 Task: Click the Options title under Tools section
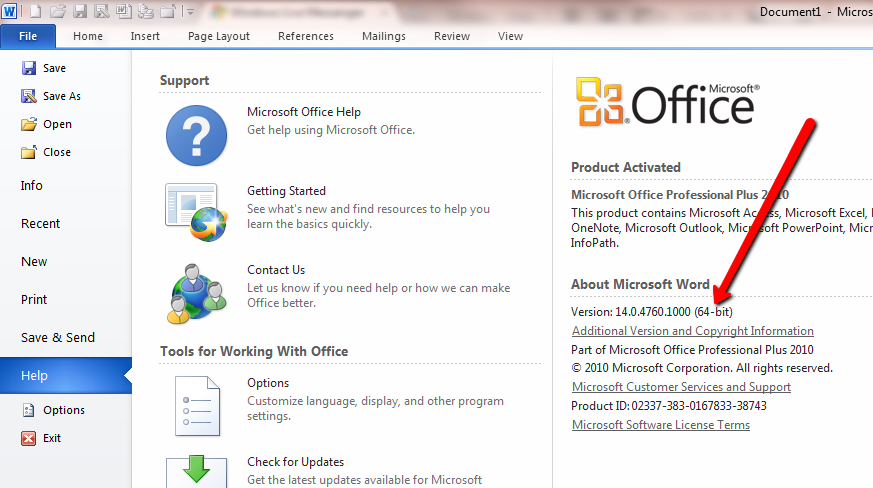tap(268, 383)
